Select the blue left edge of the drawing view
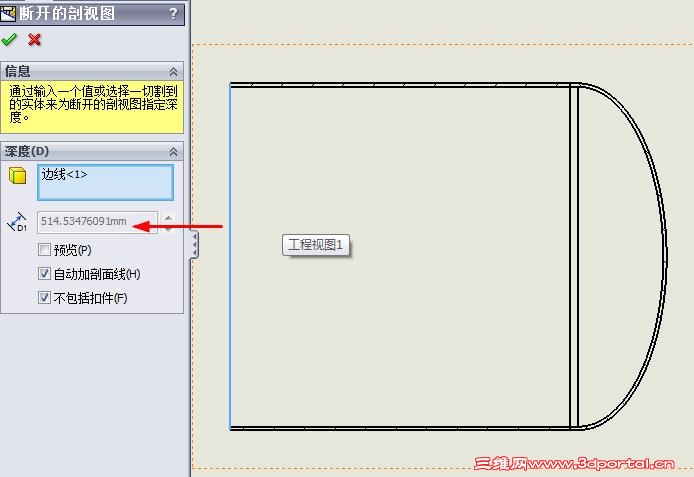694x477 pixels. [231, 257]
